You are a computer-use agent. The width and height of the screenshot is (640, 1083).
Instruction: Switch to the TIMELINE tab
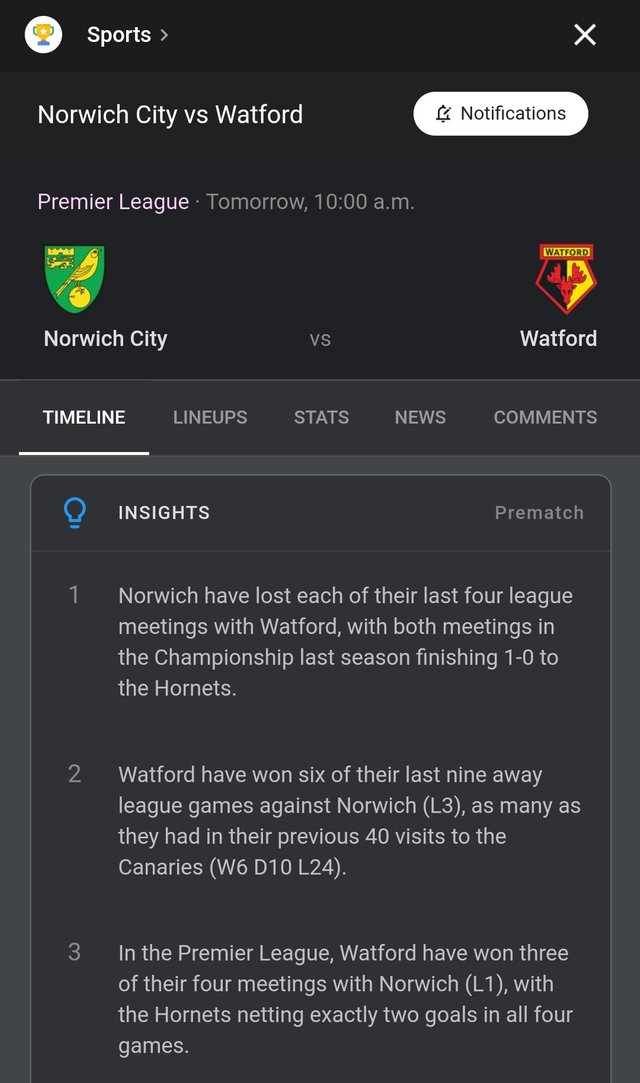click(84, 417)
